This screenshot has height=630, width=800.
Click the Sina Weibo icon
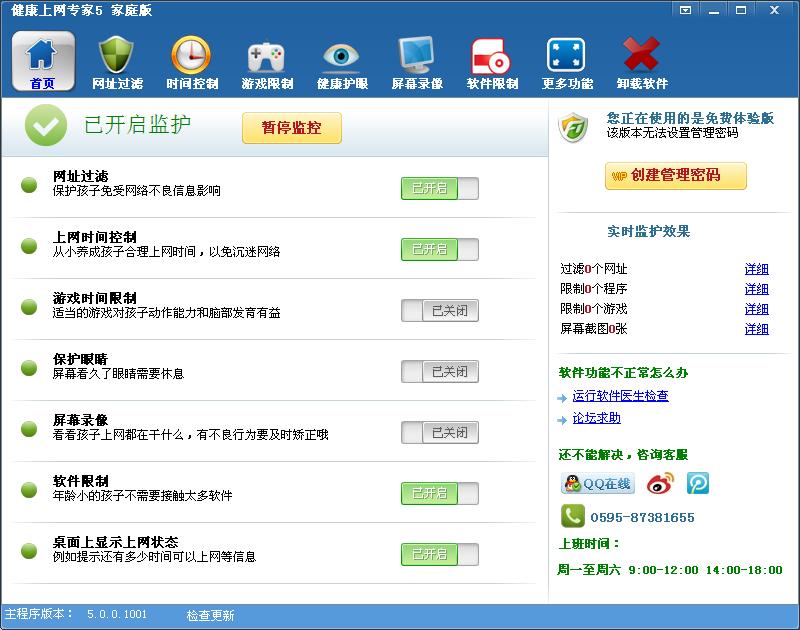660,483
